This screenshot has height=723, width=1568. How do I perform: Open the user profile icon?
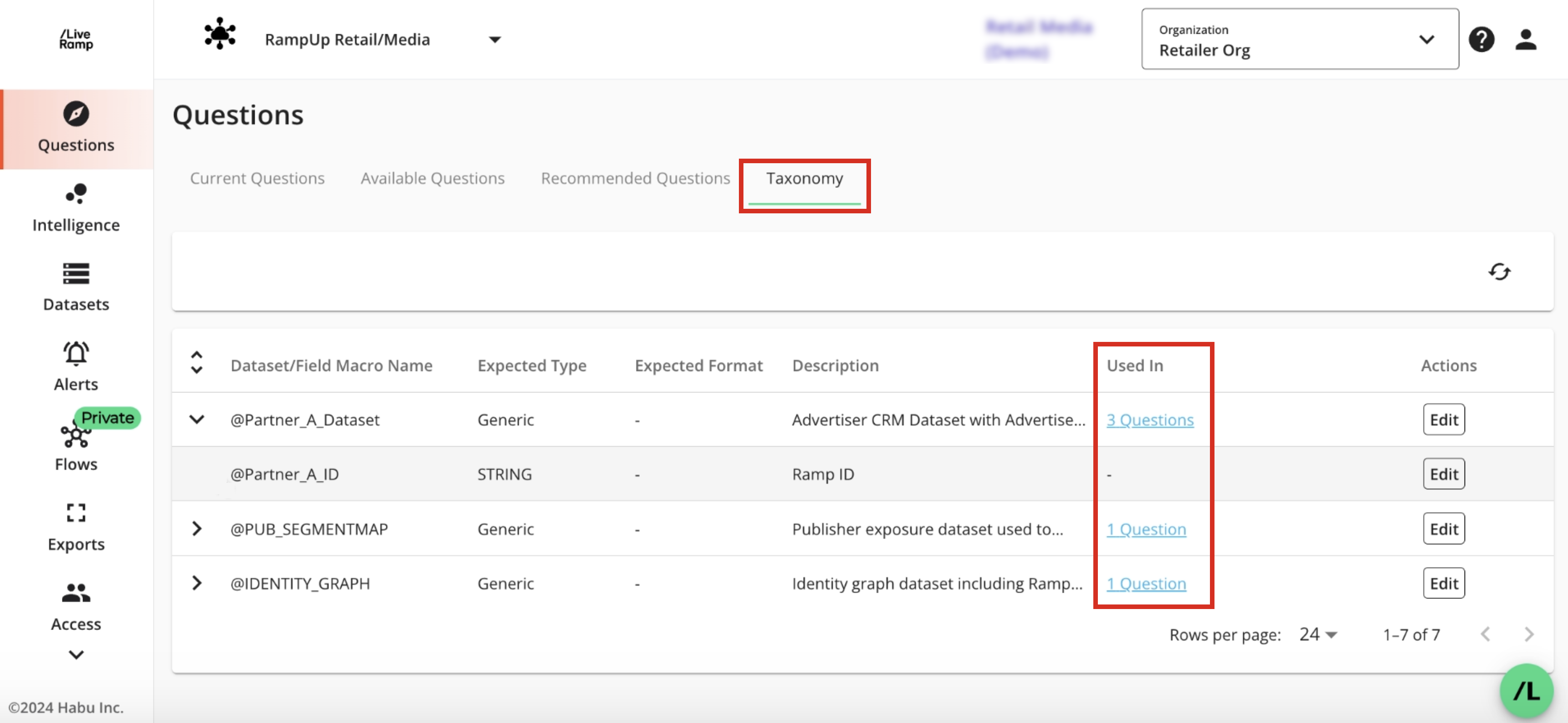[x=1525, y=40]
